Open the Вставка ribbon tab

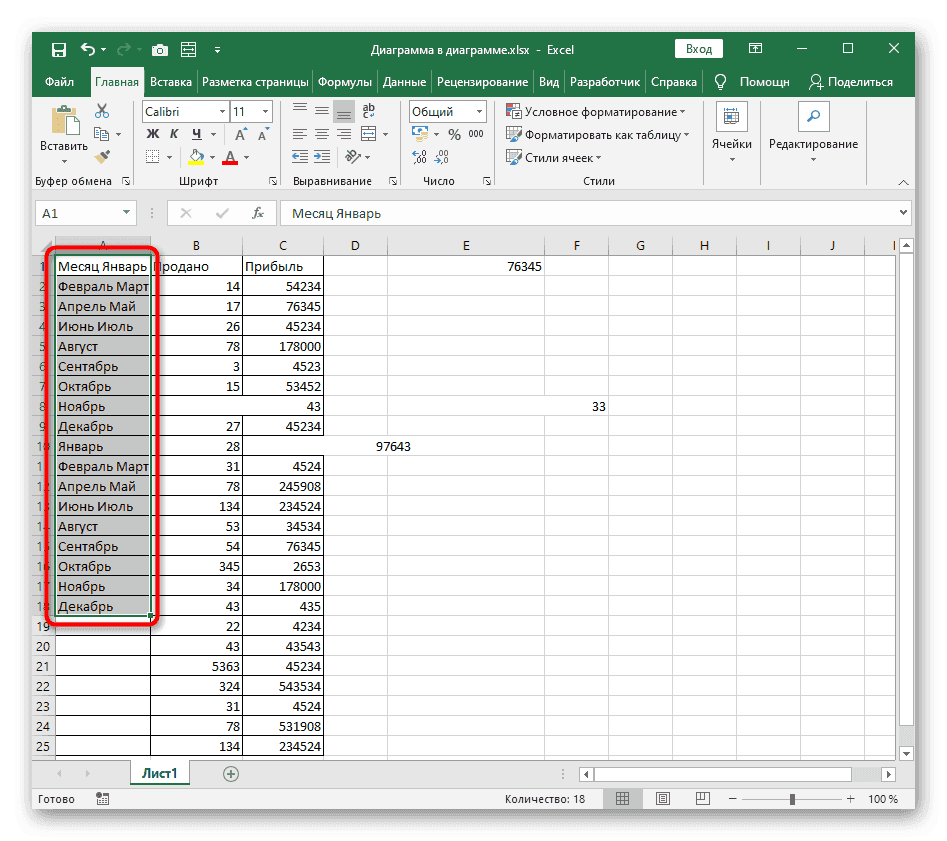click(171, 82)
